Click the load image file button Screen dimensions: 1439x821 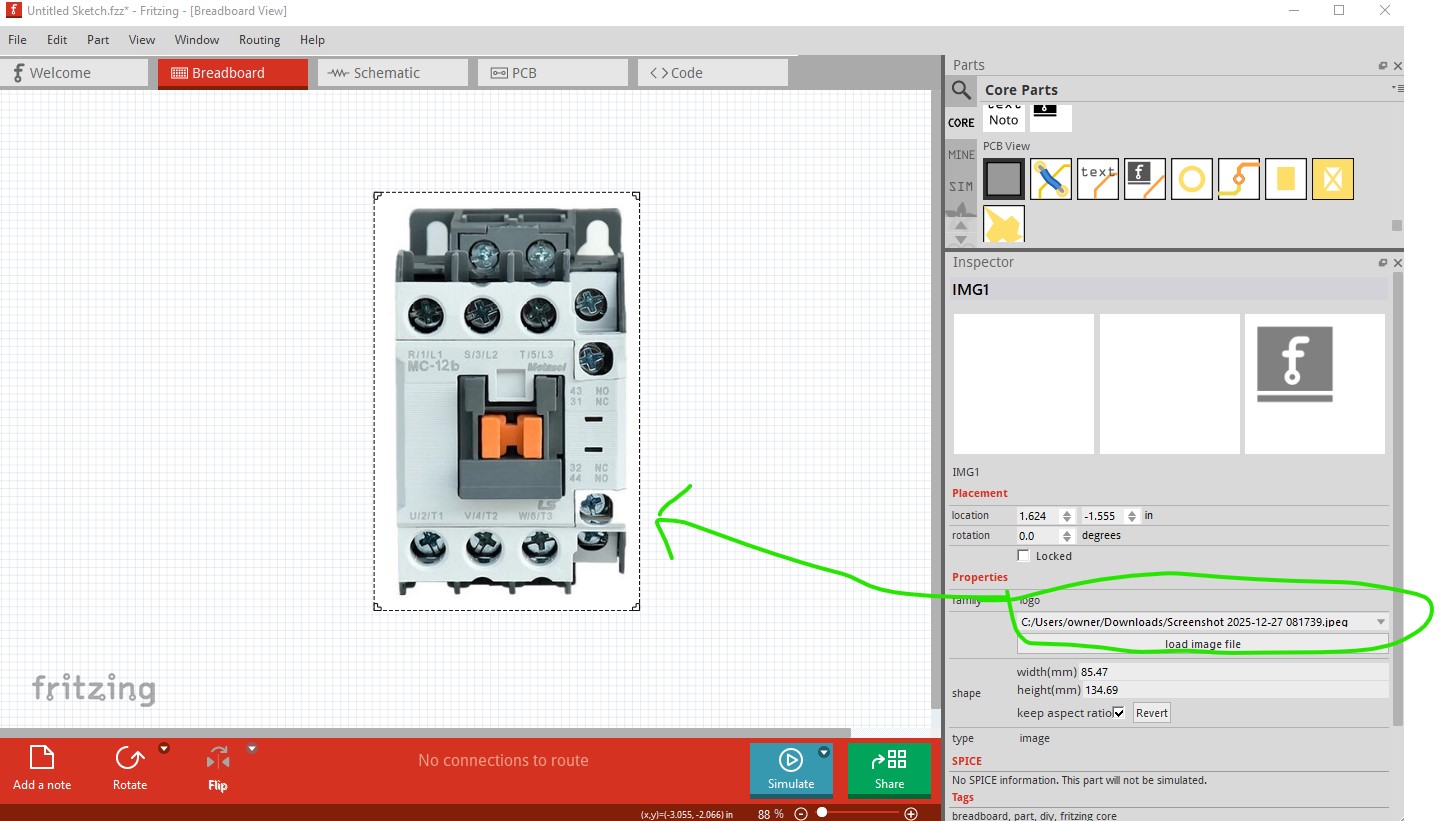point(1202,644)
